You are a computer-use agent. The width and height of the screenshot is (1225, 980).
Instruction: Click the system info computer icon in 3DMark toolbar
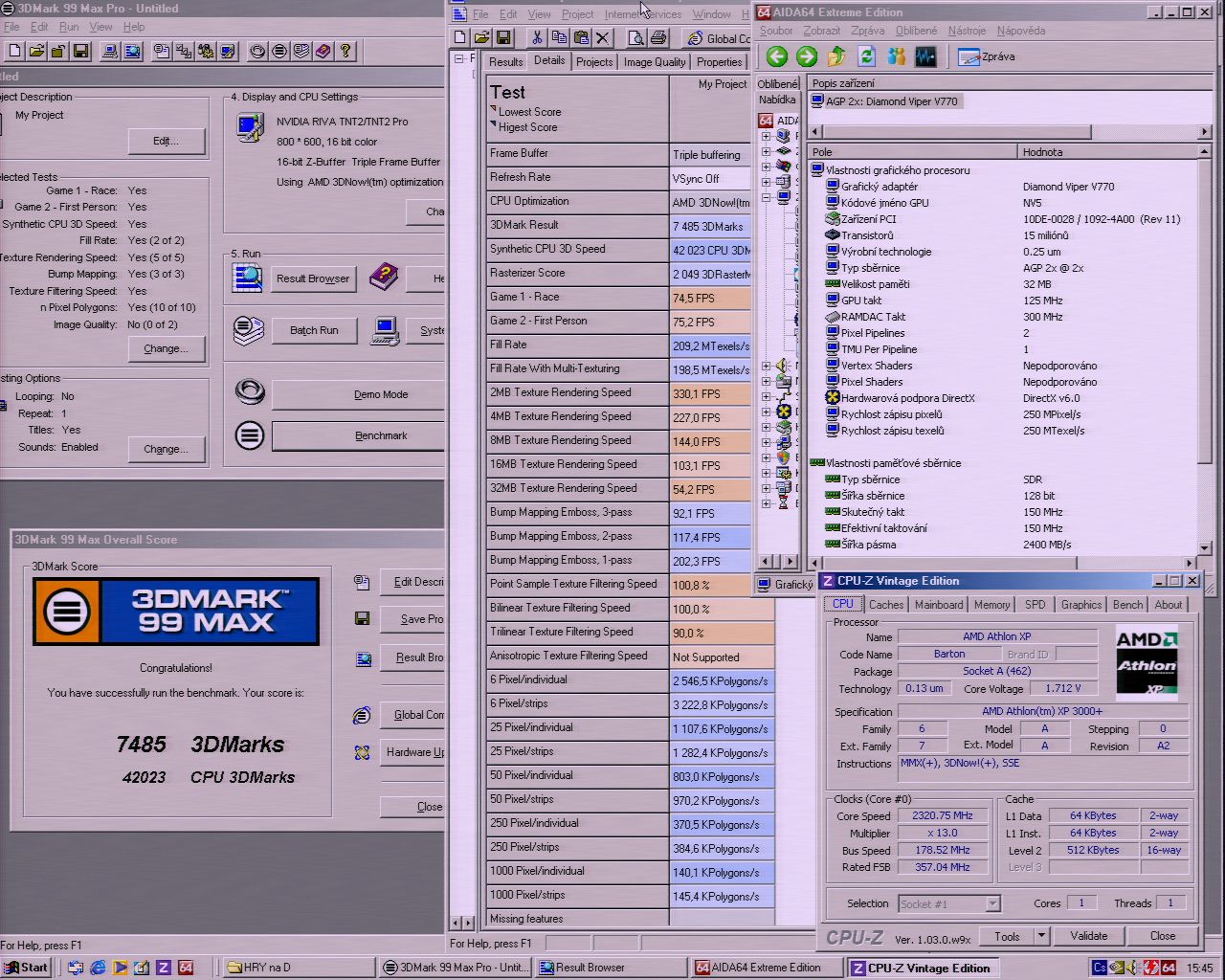109,51
